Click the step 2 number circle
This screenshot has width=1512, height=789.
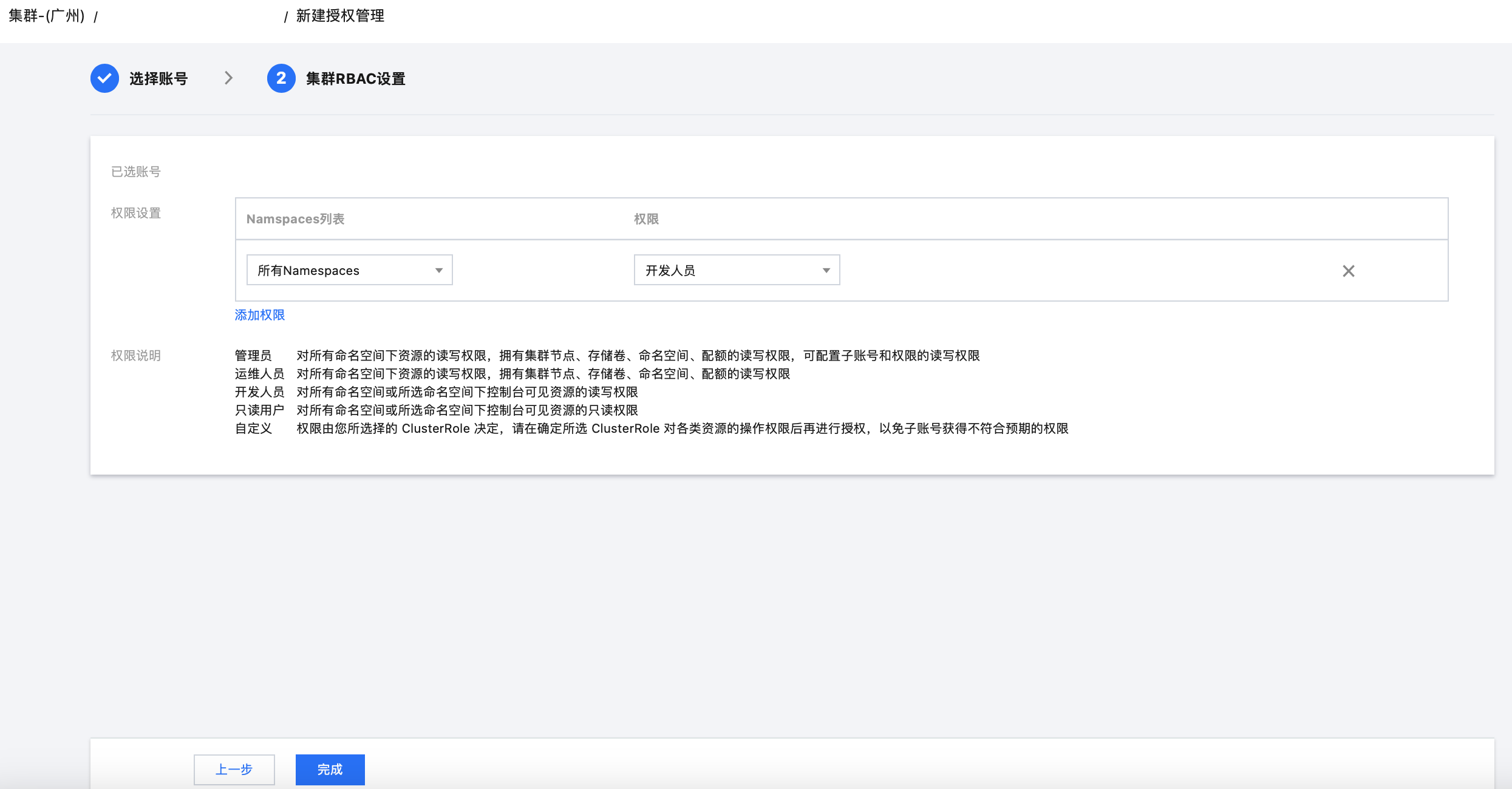pyautogui.click(x=281, y=78)
